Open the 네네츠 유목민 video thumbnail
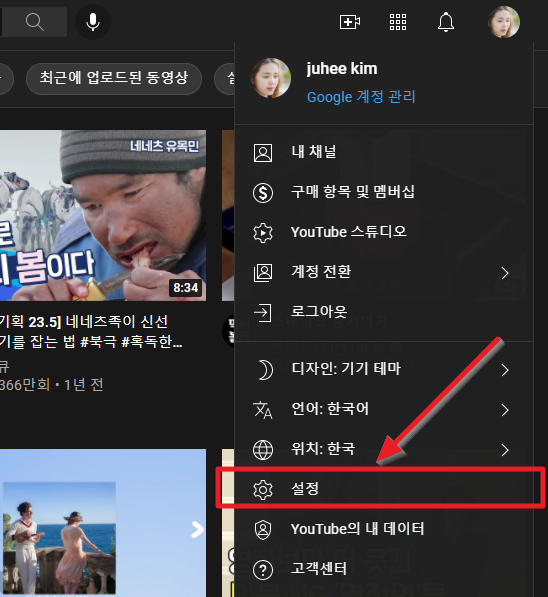 point(103,215)
